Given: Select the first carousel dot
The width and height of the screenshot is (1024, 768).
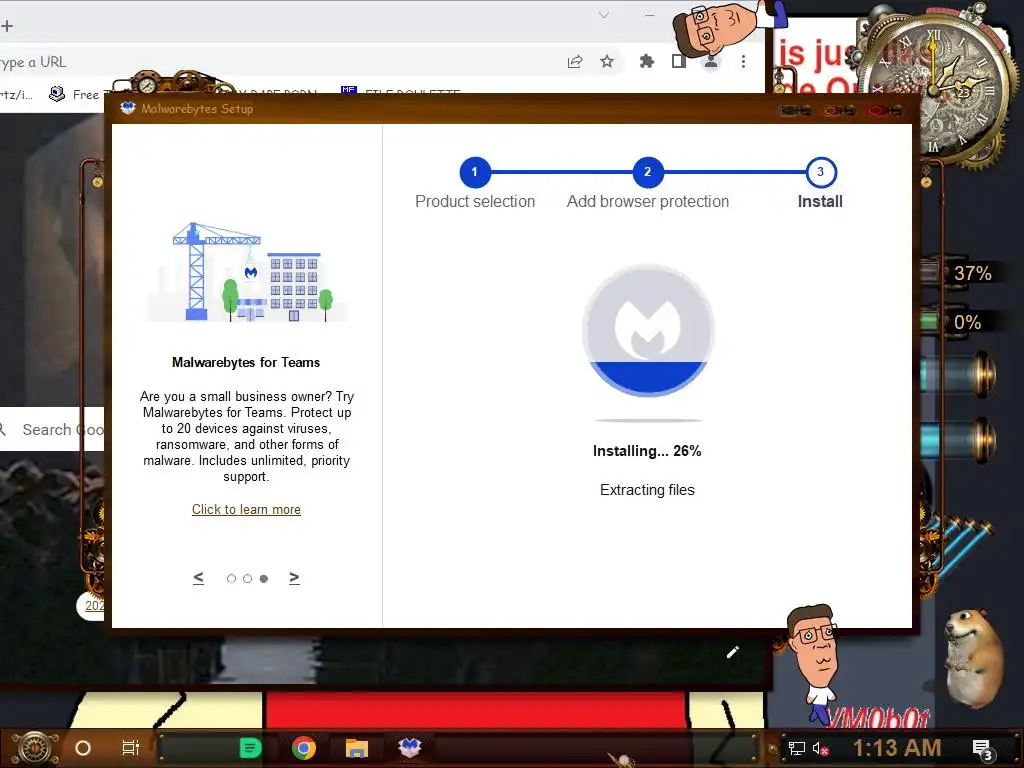Looking at the screenshot, I should (x=231, y=579).
